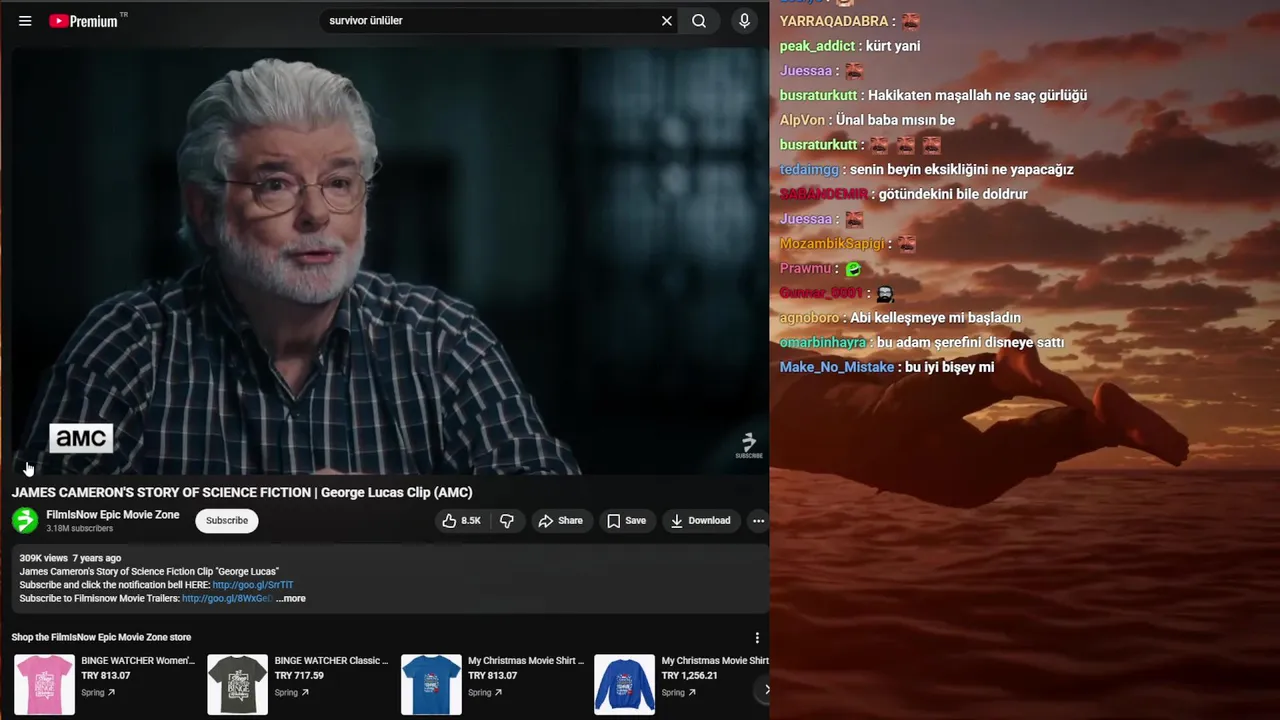Open the FilmIsNow Epic Movie Zone channel name
The image size is (1280, 720).
click(x=113, y=515)
